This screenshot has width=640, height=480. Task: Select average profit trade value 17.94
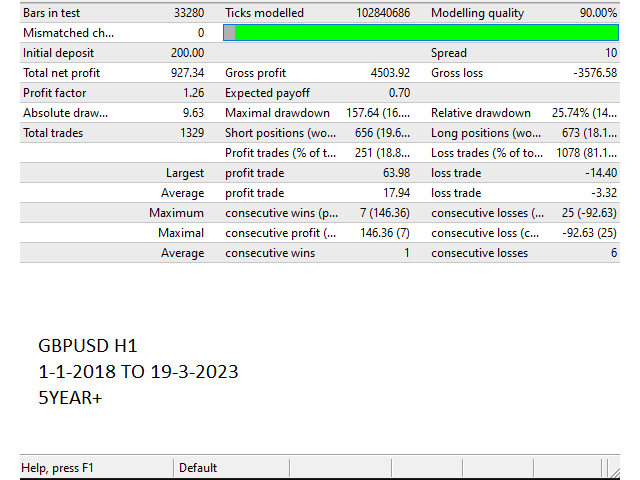[x=396, y=193]
